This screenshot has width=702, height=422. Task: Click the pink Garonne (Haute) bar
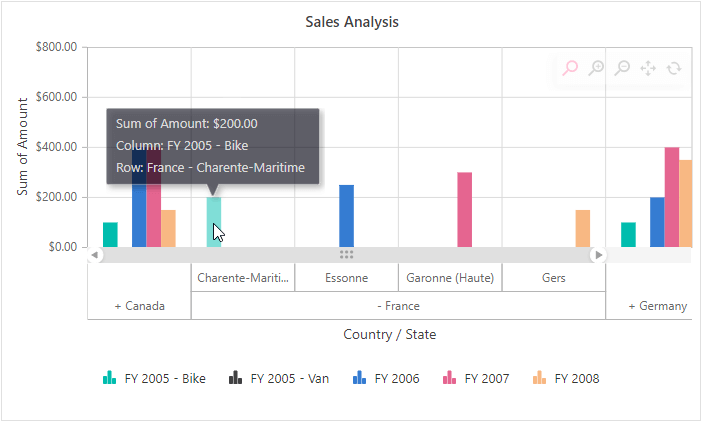[465, 209]
